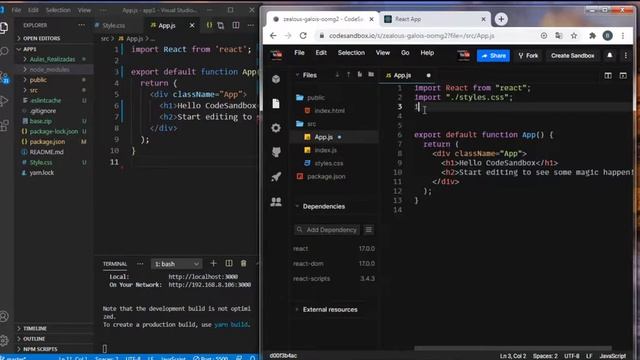Switch to React App browser tab

436,19
